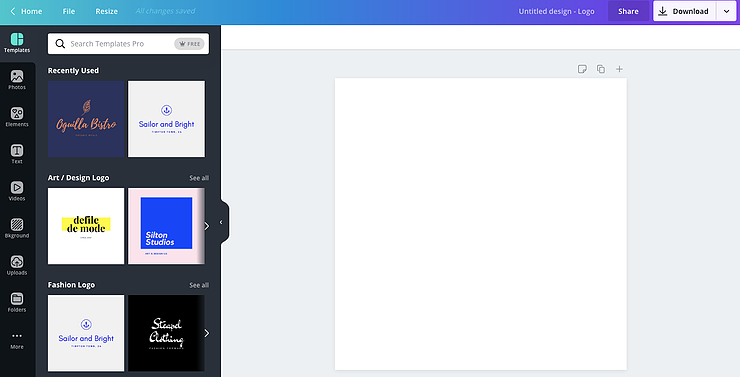This screenshot has width=740, height=377.
Task: Open the Videos sidebar tab
Action: pos(17,191)
